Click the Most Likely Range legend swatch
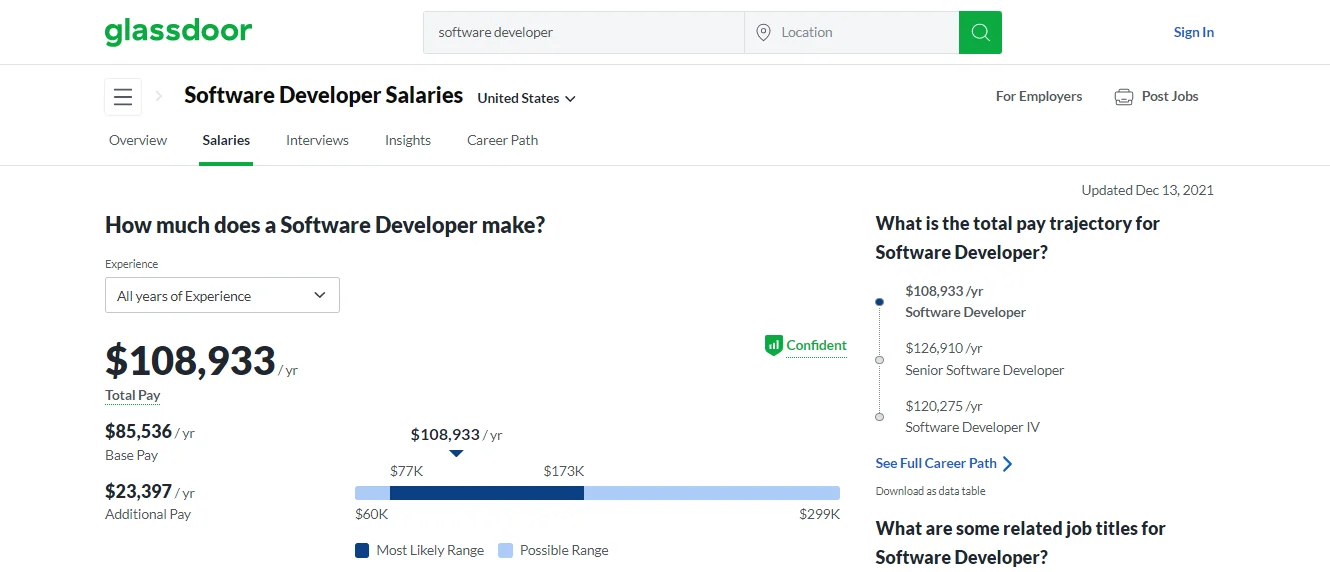The width and height of the screenshot is (1330, 572). tap(362, 551)
